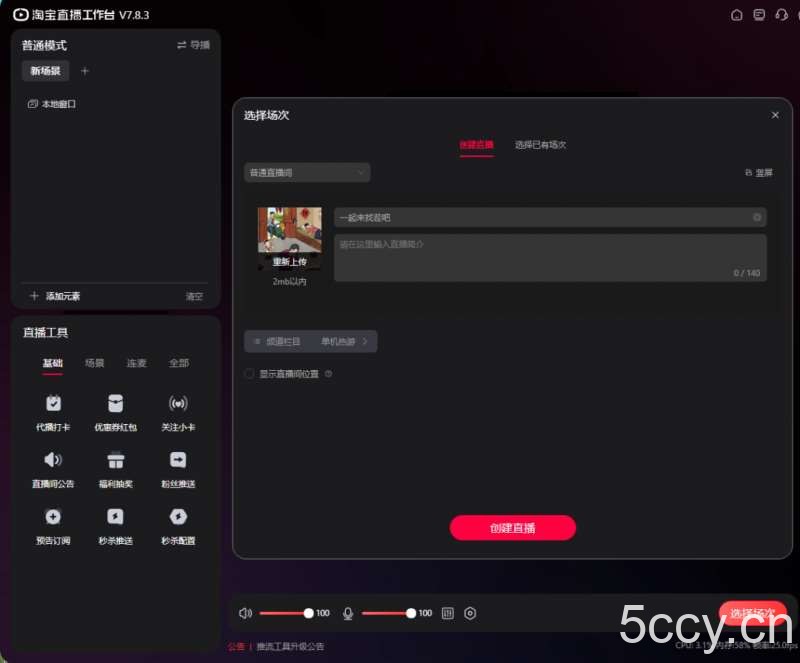Open the 普通直播间 room type dropdown
The height and width of the screenshot is (663, 800).
[307, 173]
